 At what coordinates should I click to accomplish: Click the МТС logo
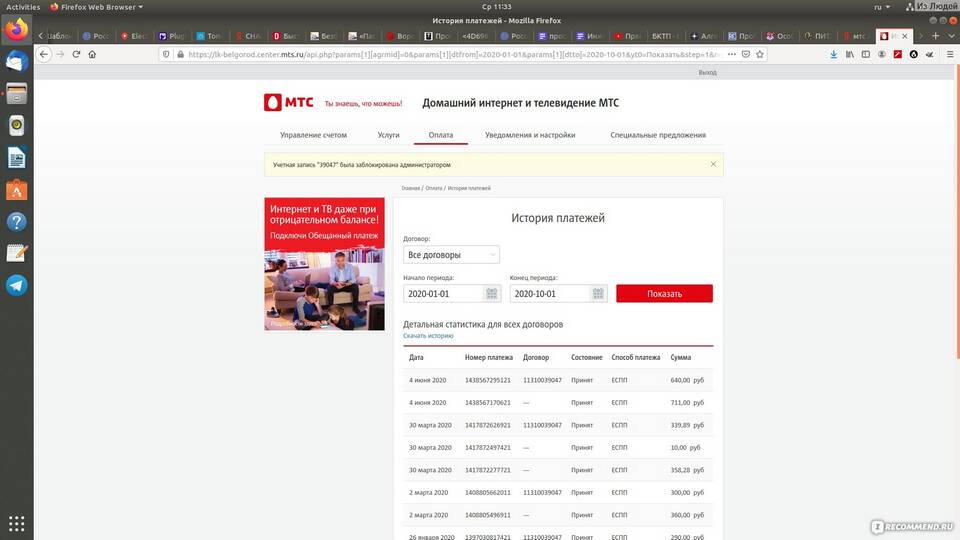click(288, 102)
